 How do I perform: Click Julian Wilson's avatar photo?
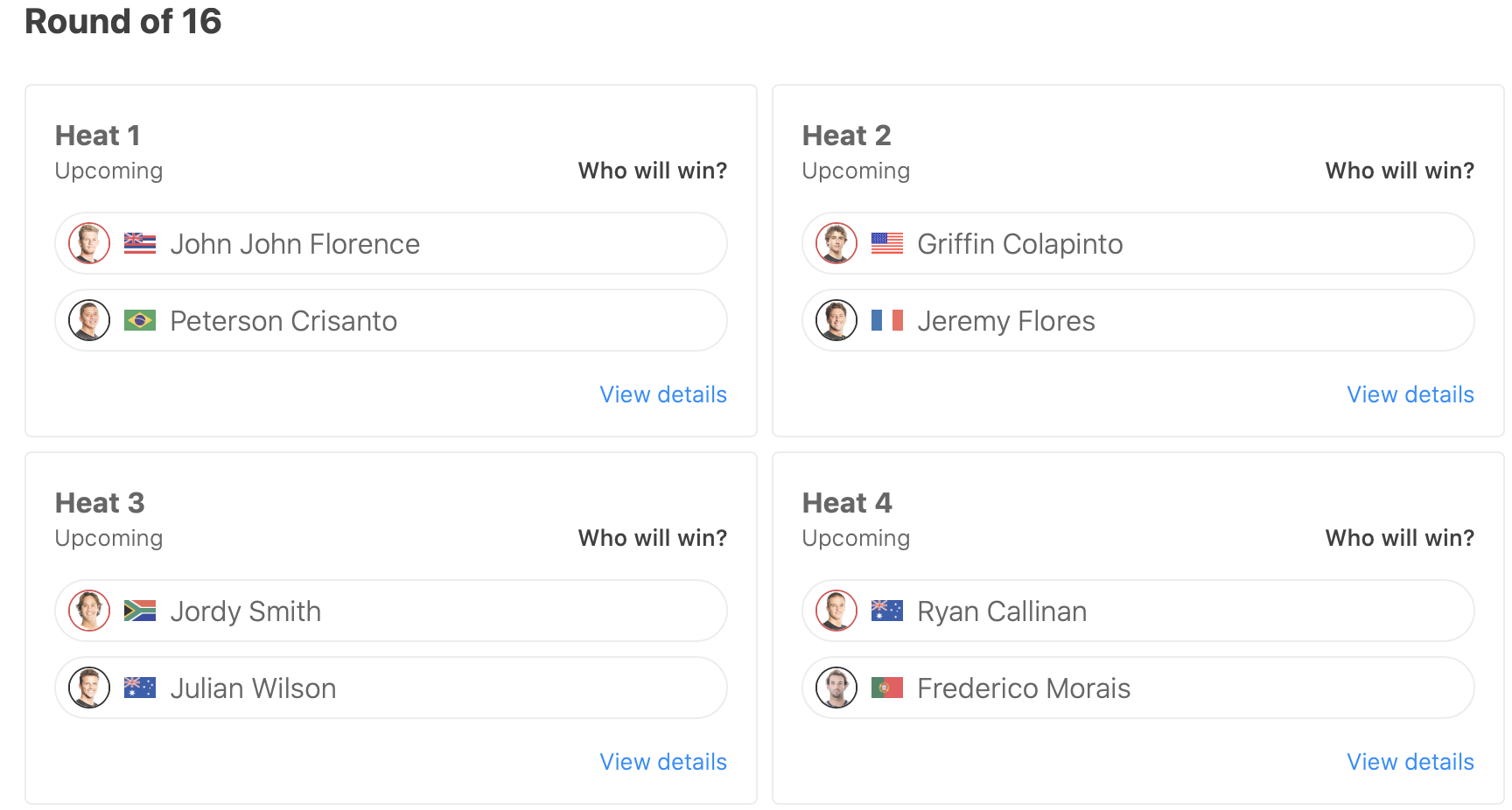coord(89,688)
